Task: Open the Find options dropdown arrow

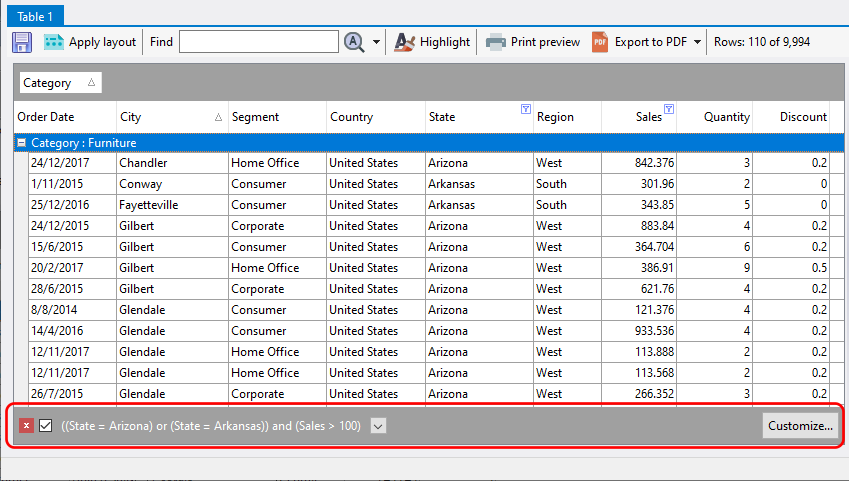Action: [x=377, y=42]
